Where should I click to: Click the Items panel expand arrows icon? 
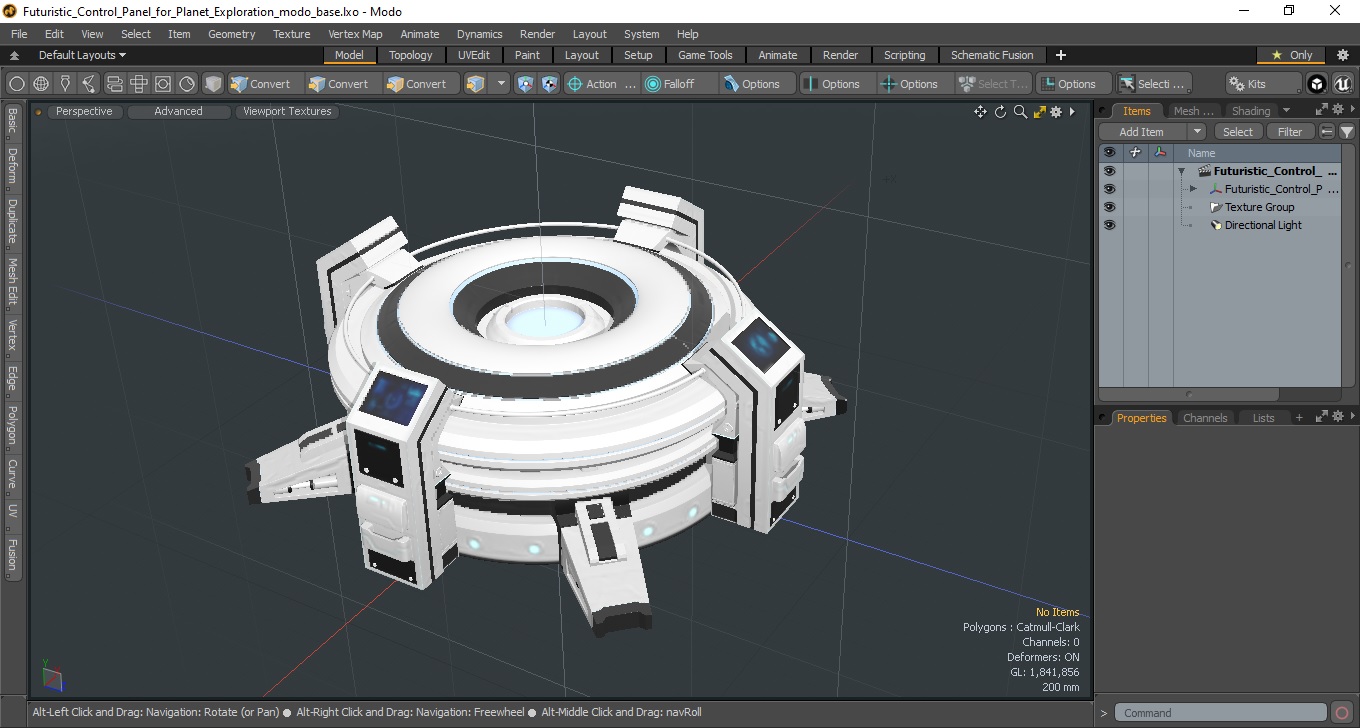point(1321,110)
